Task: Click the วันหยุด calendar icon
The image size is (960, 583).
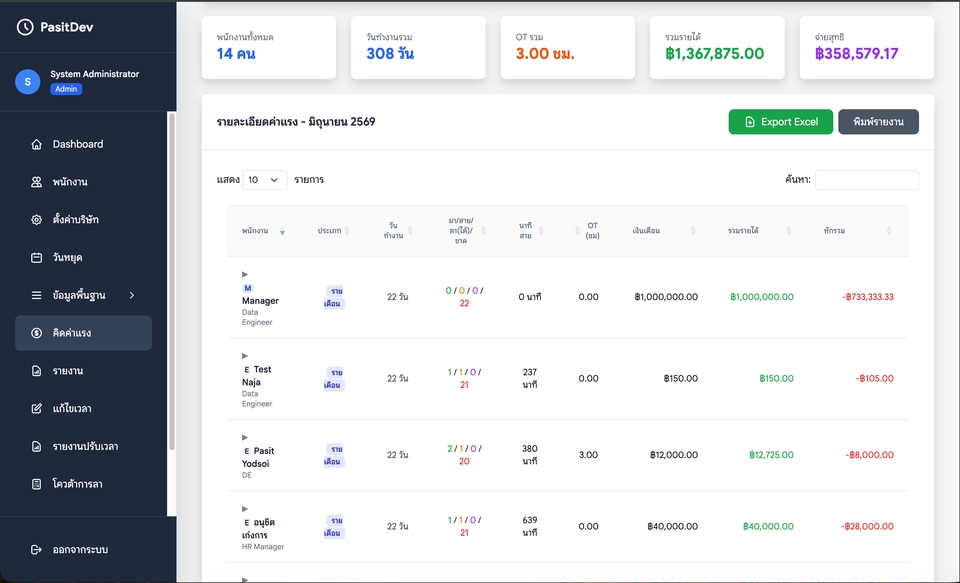Action: coord(37,257)
